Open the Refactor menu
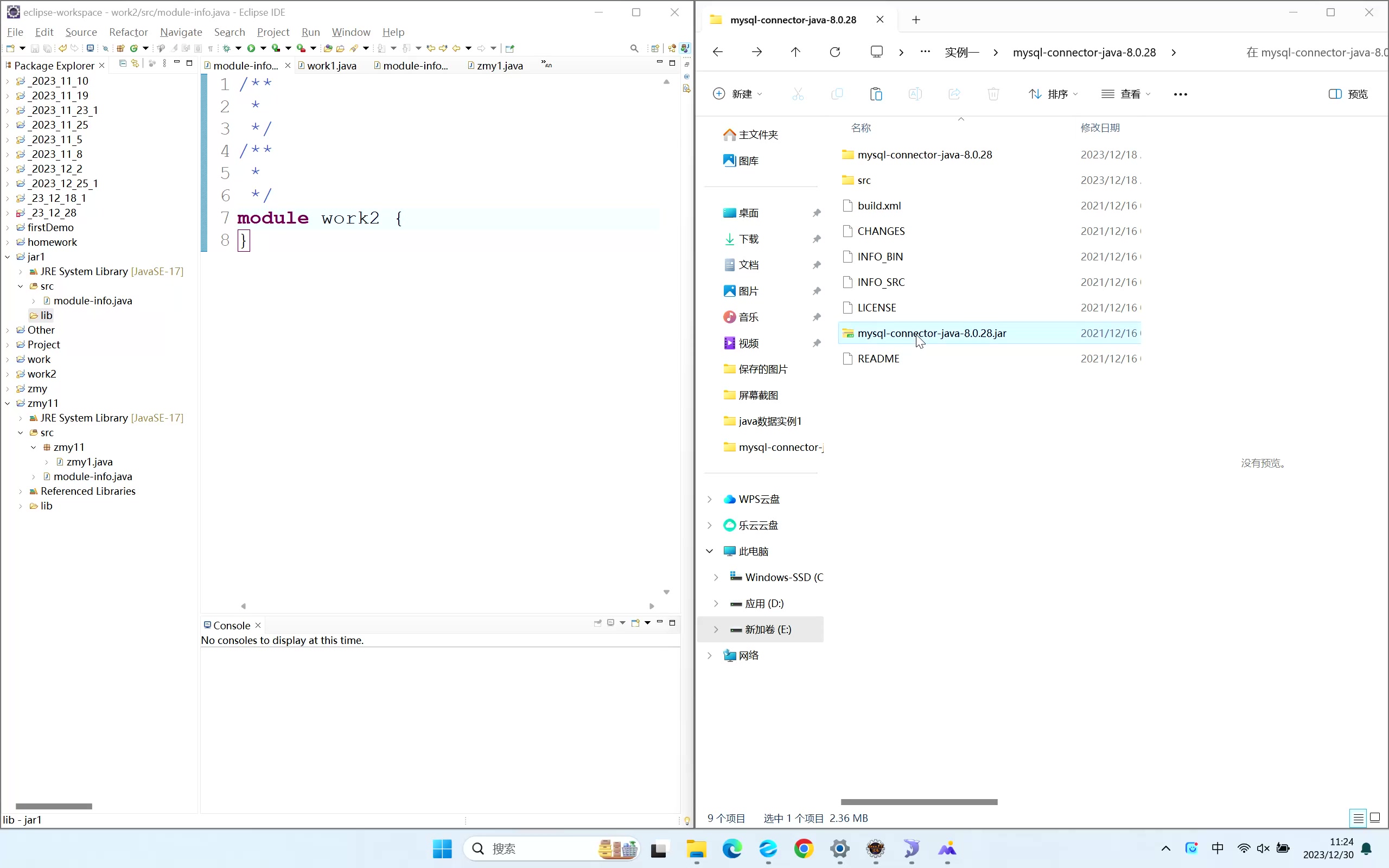 [x=128, y=32]
